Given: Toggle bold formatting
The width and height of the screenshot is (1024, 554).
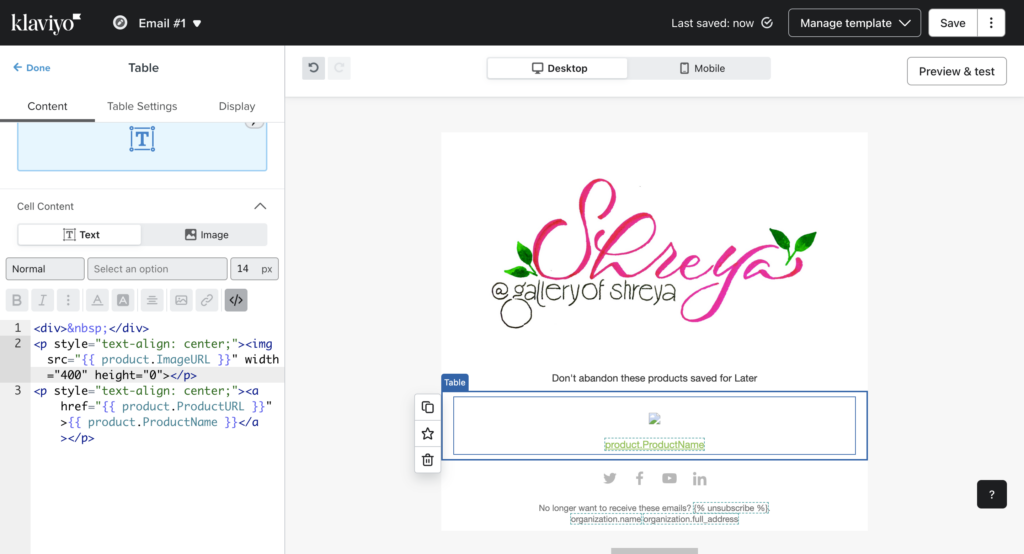Looking at the screenshot, I should (x=17, y=300).
